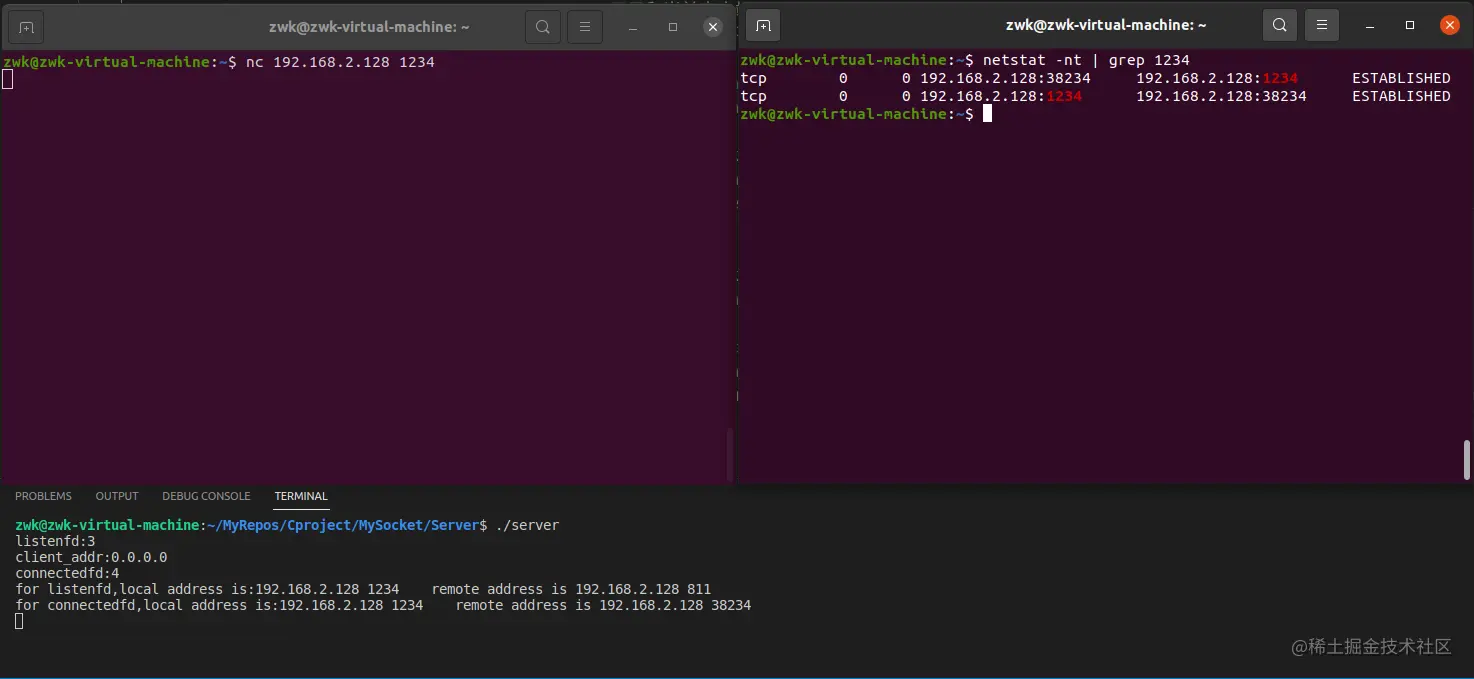
Task: Click the left terminal title bar text
Action: [369, 27]
